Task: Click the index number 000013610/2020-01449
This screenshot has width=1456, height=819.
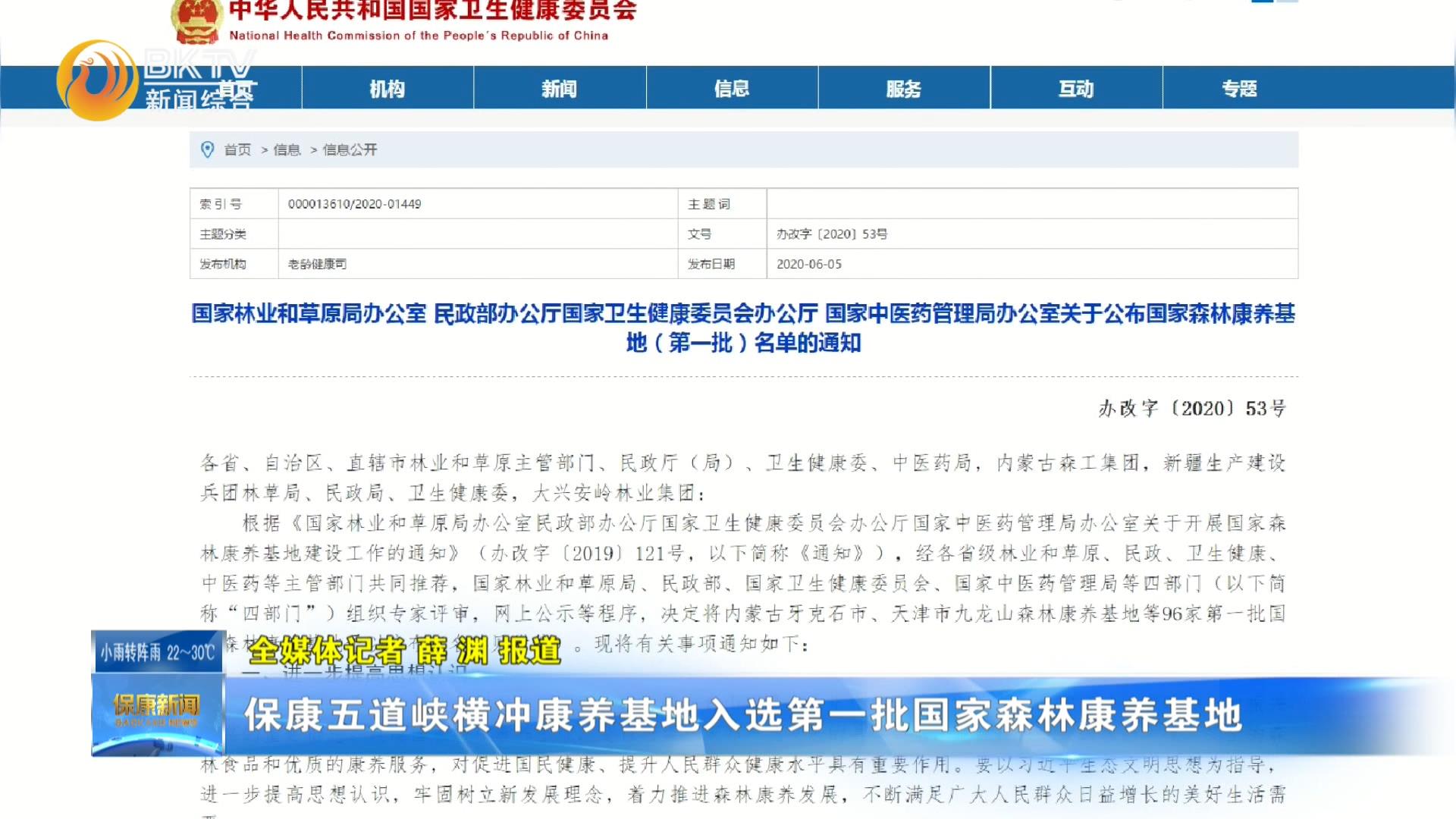Action: 354,204
